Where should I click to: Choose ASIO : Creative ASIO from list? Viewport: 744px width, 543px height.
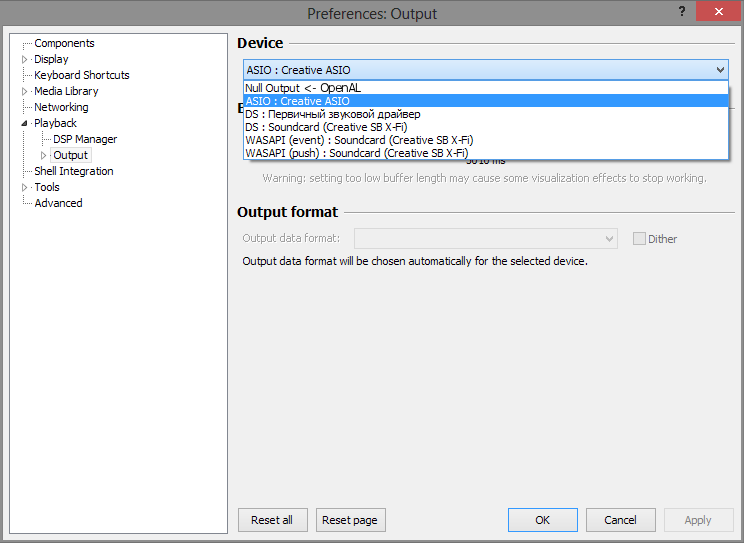point(297,101)
